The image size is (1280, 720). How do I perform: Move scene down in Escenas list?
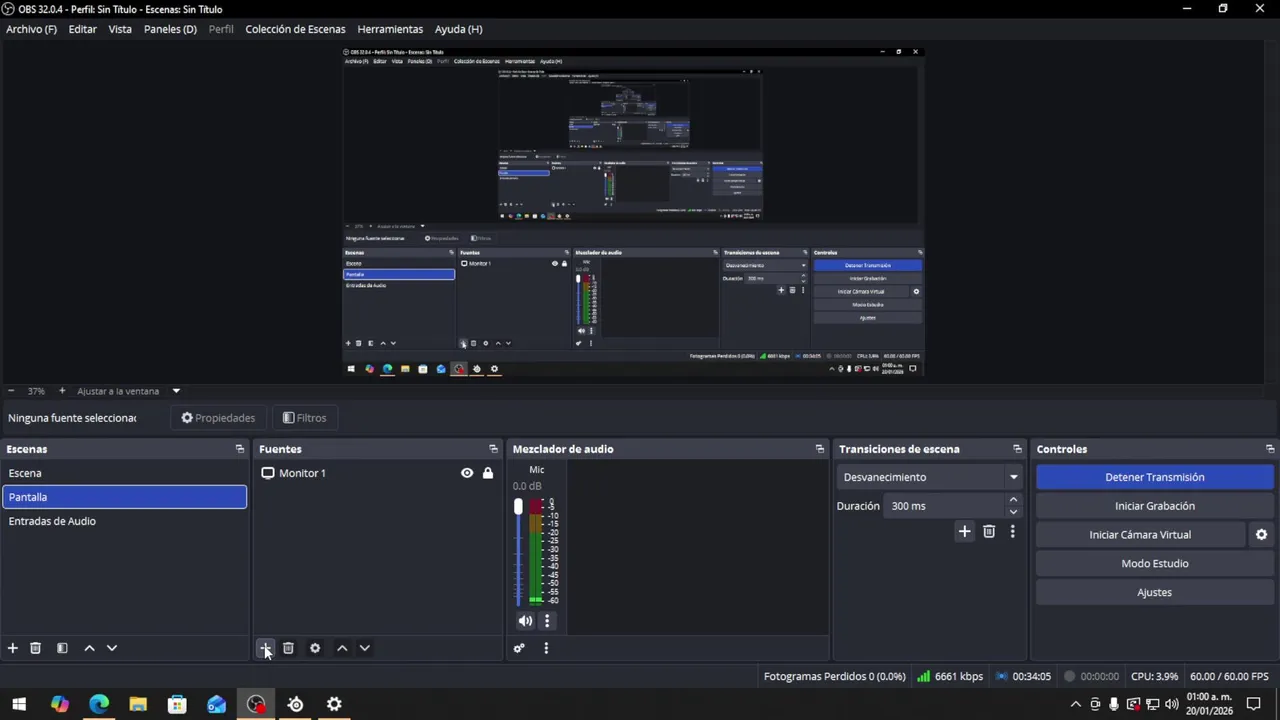112,648
